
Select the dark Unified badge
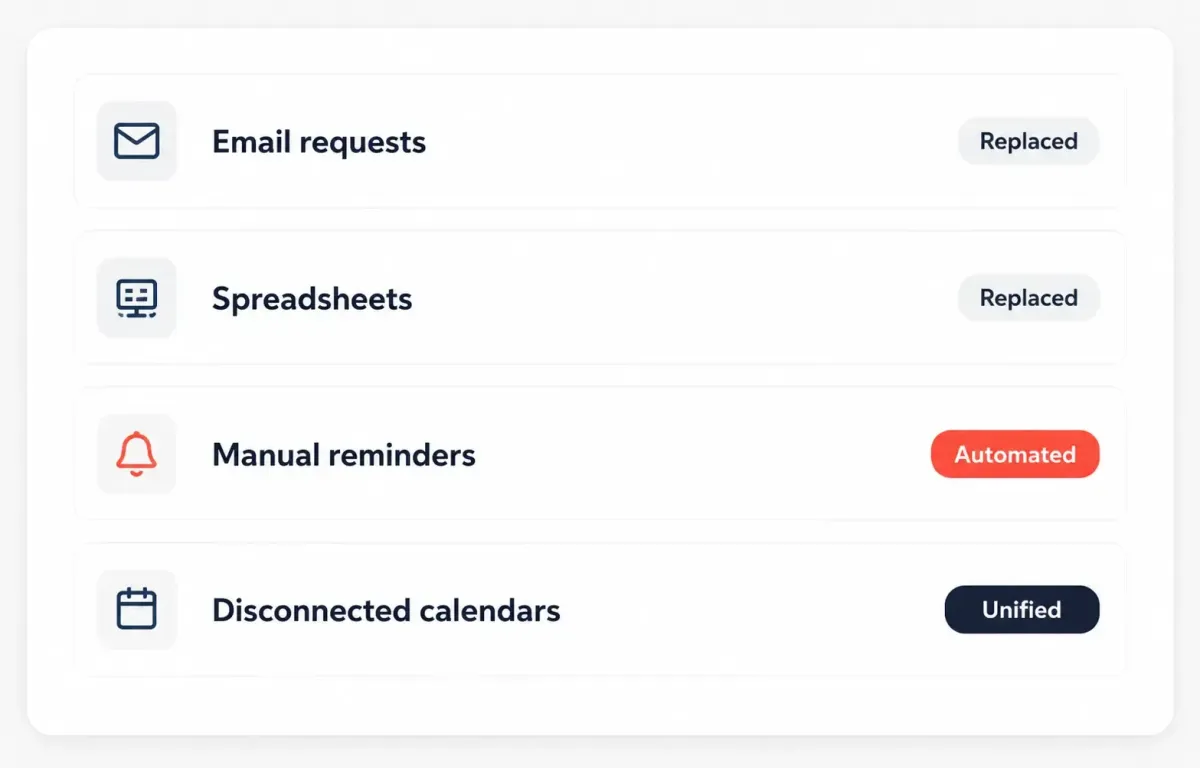click(x=1022, y=610)
